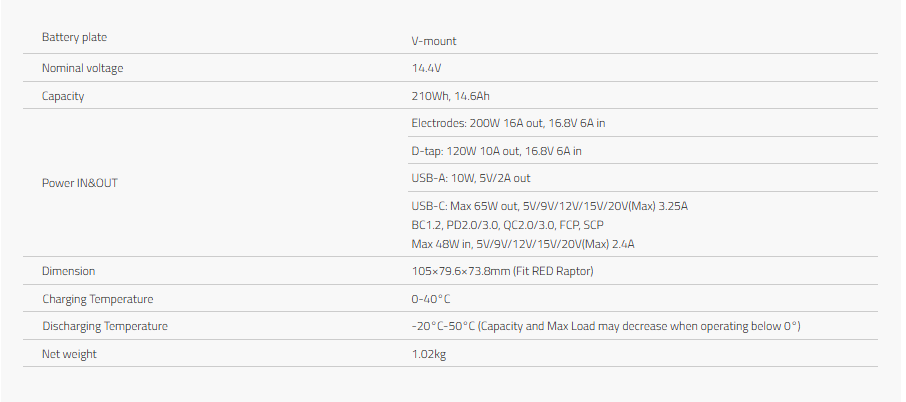Select the USB-A 10W 5V/2A out line
The width and height of the screenshot is (906, 402).
471,178
